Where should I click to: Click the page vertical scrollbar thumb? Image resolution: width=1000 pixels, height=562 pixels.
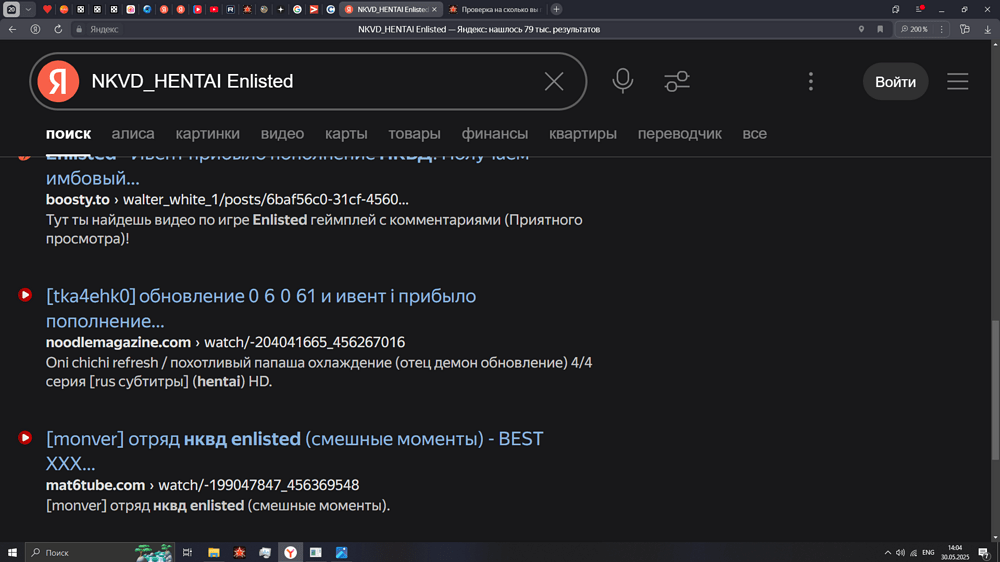point(995,389)
